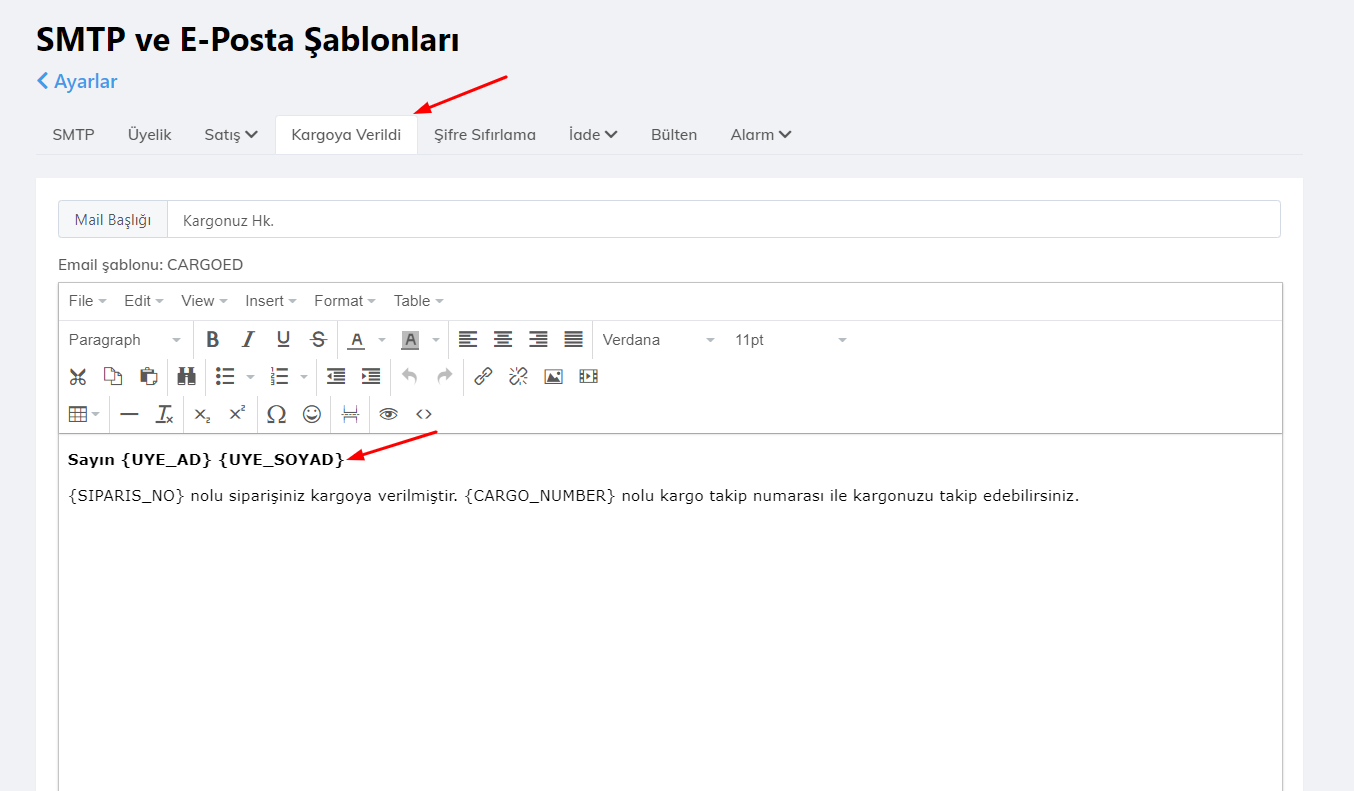Click the cut scissors icon

pos(78,377)
